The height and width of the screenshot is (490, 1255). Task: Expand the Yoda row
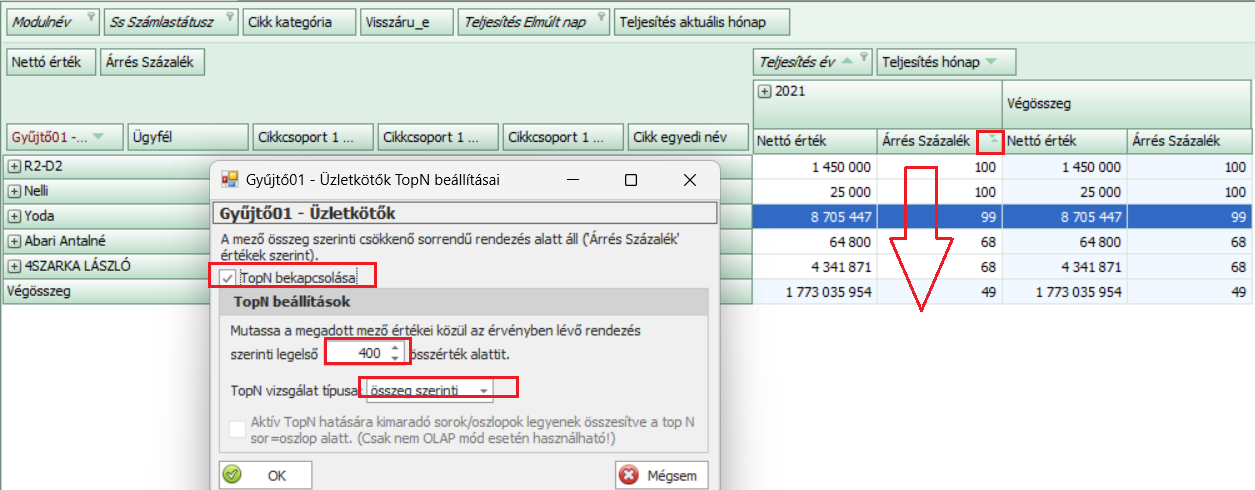tap(14, 216)
